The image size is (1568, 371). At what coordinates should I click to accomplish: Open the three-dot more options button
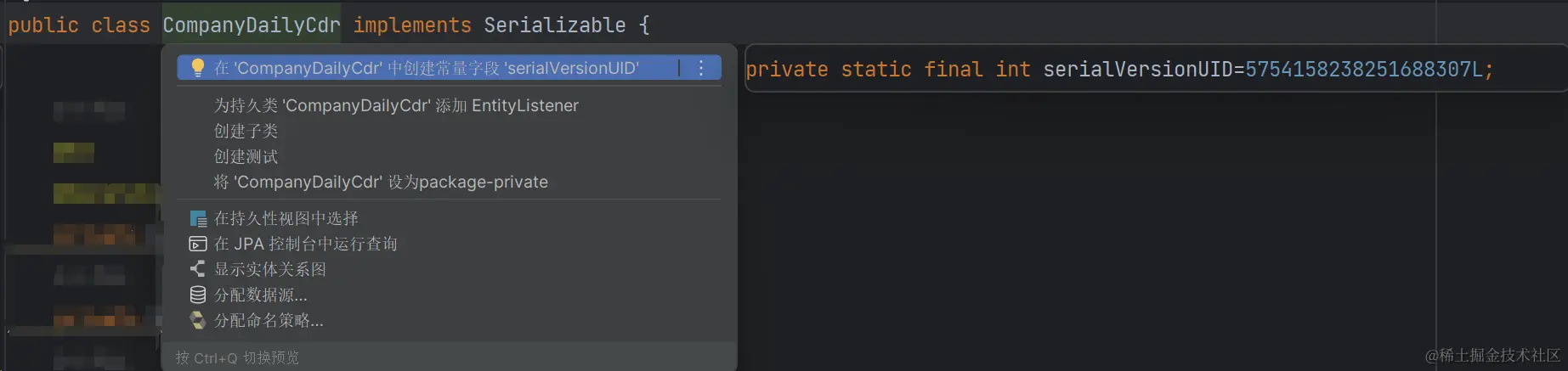pos(701,68)
